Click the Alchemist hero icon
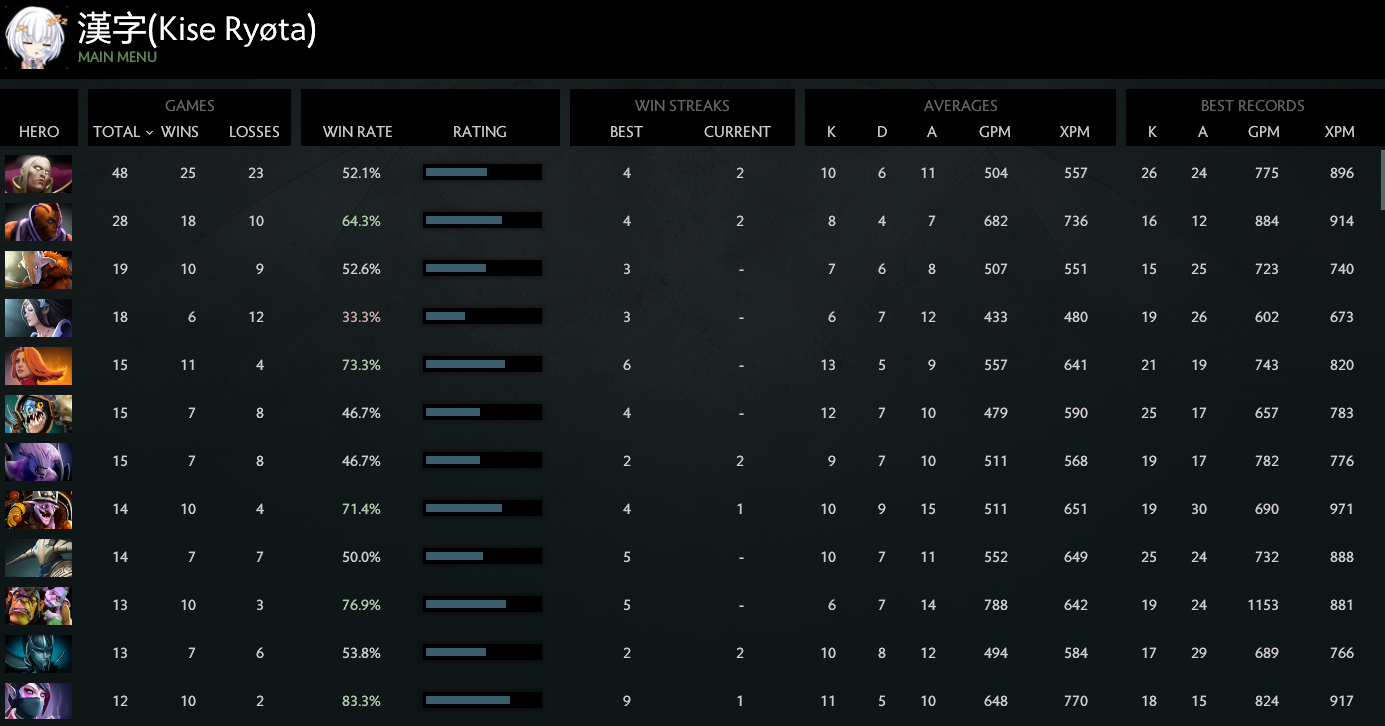 (x=38, y=605)
